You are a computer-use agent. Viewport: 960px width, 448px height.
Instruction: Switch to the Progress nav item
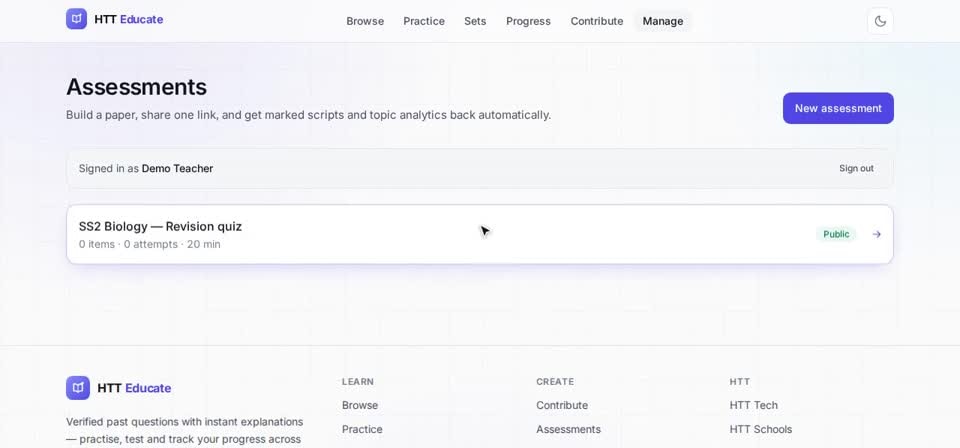click(x=528, y=21)
